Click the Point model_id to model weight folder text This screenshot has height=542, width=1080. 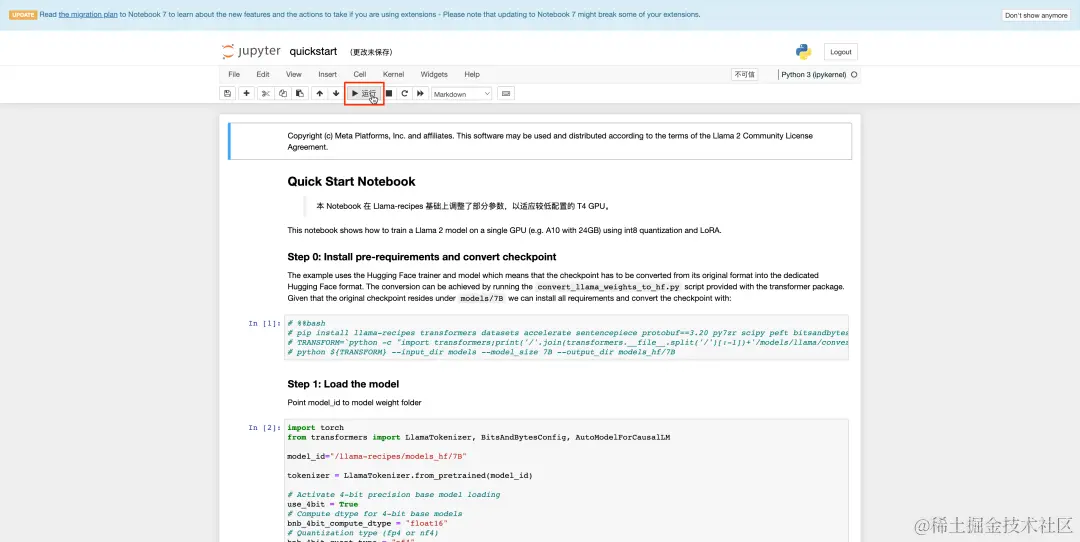pos(354,402)
